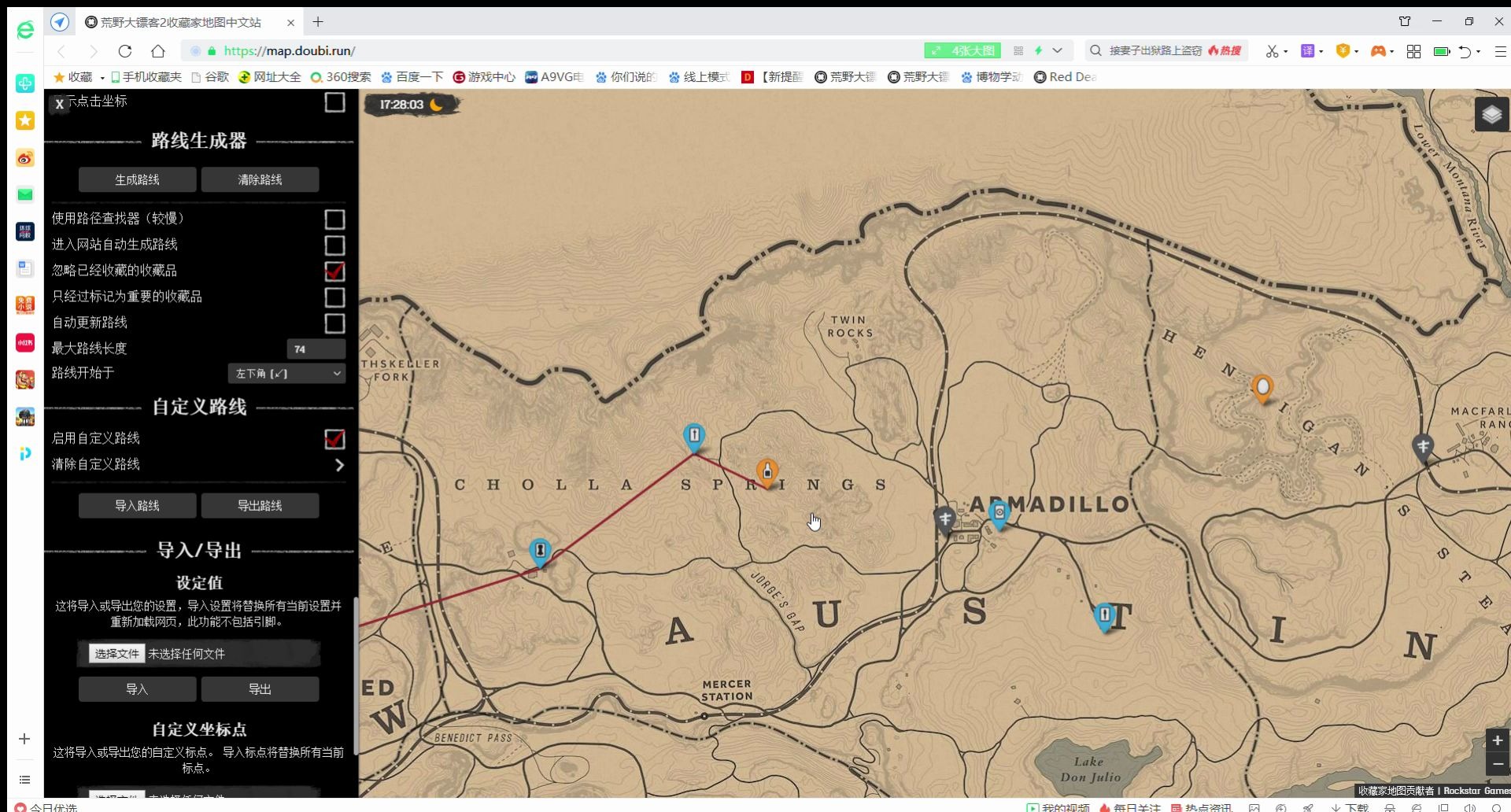
Task: Uncheck 启用自定义路线
Action: (x=334, y=438)
